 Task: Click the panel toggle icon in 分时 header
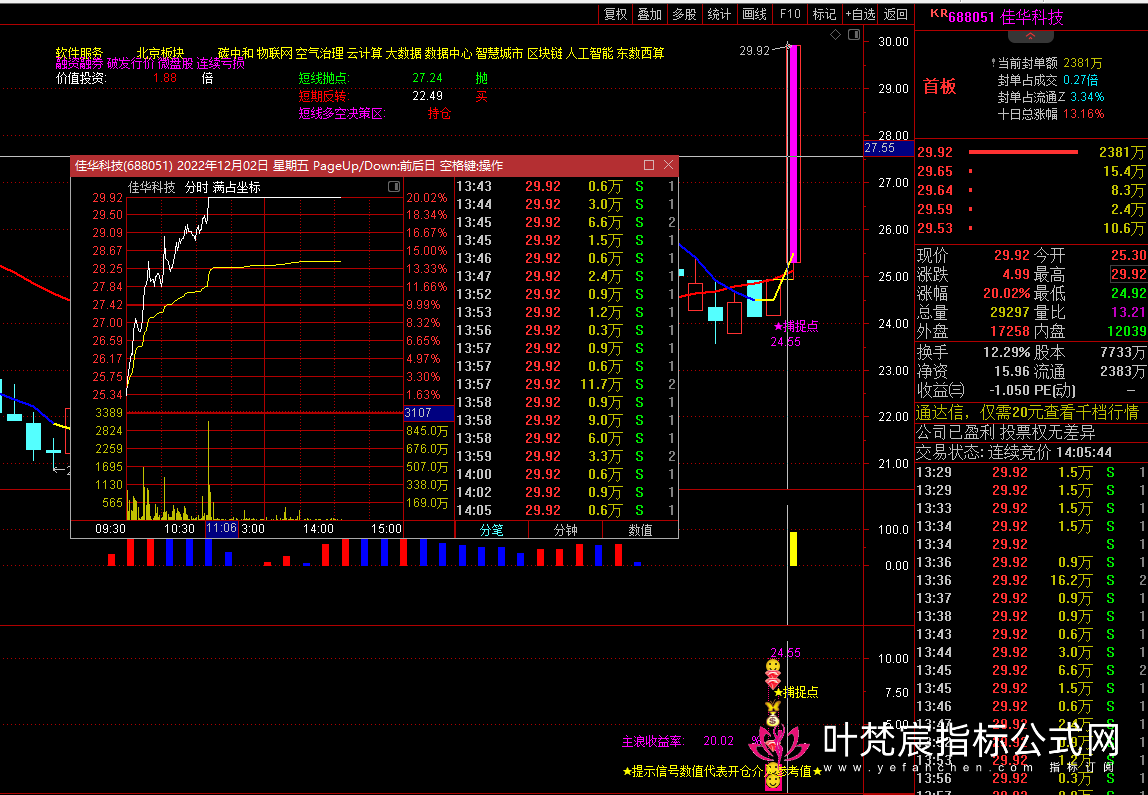click(394, 187)
